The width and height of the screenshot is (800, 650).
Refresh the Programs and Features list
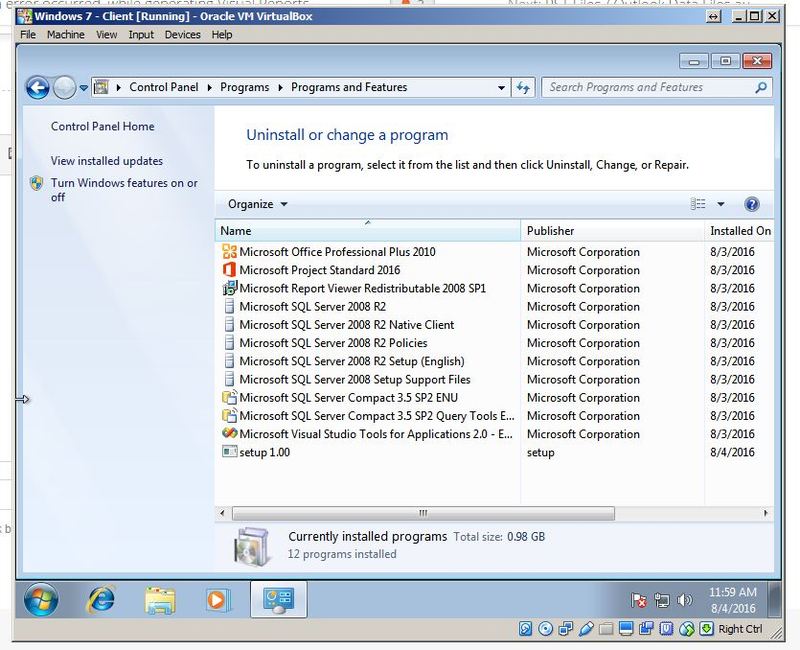coord(523,88)
